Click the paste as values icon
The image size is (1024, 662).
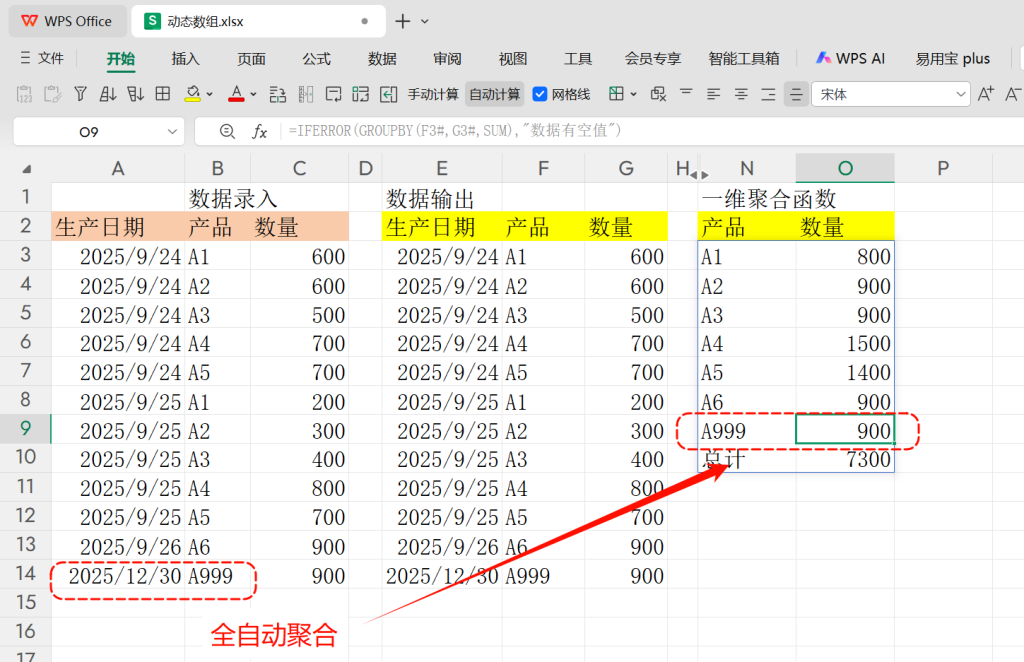click(24, 94)
